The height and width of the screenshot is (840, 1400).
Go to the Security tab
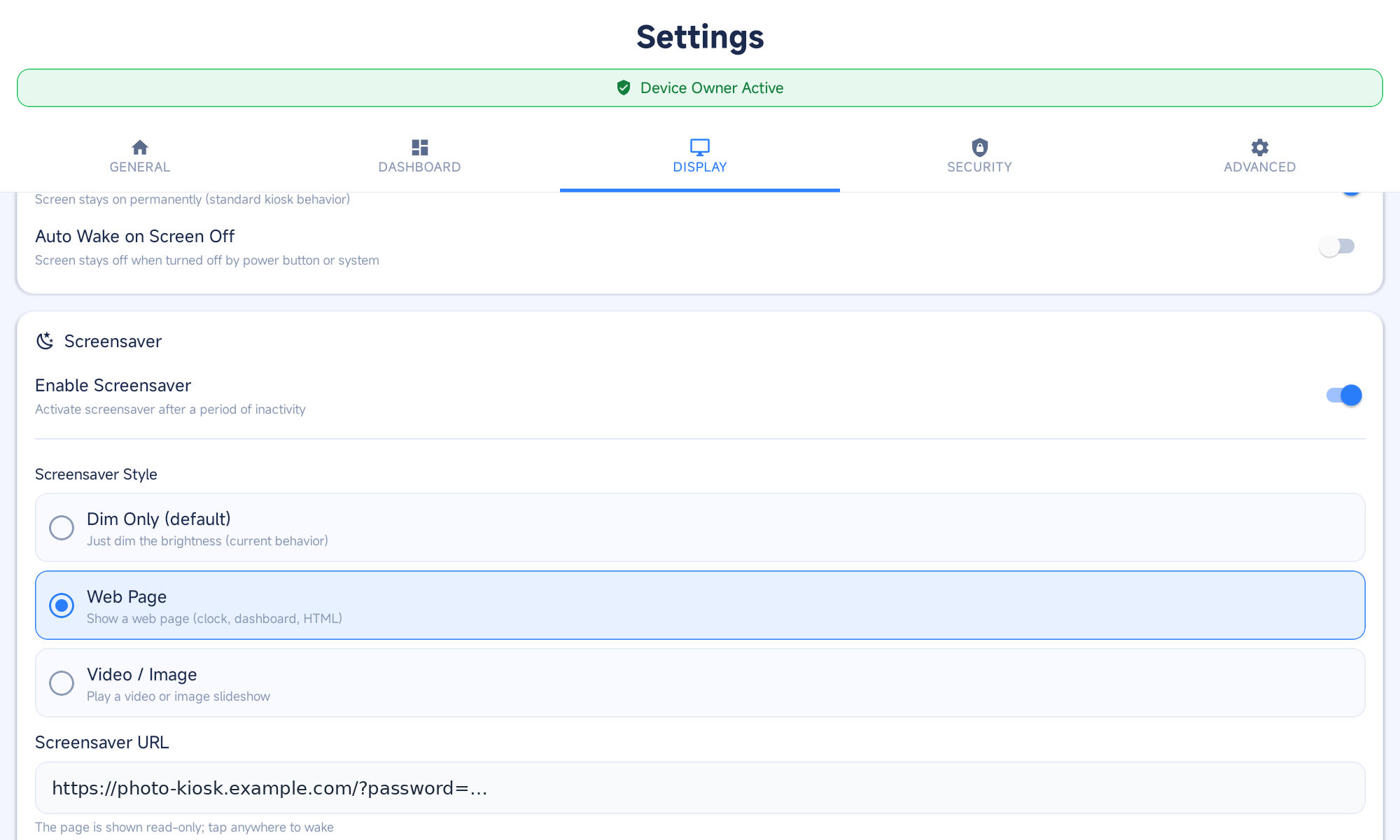pyautogui.click(x=980, y=157)
